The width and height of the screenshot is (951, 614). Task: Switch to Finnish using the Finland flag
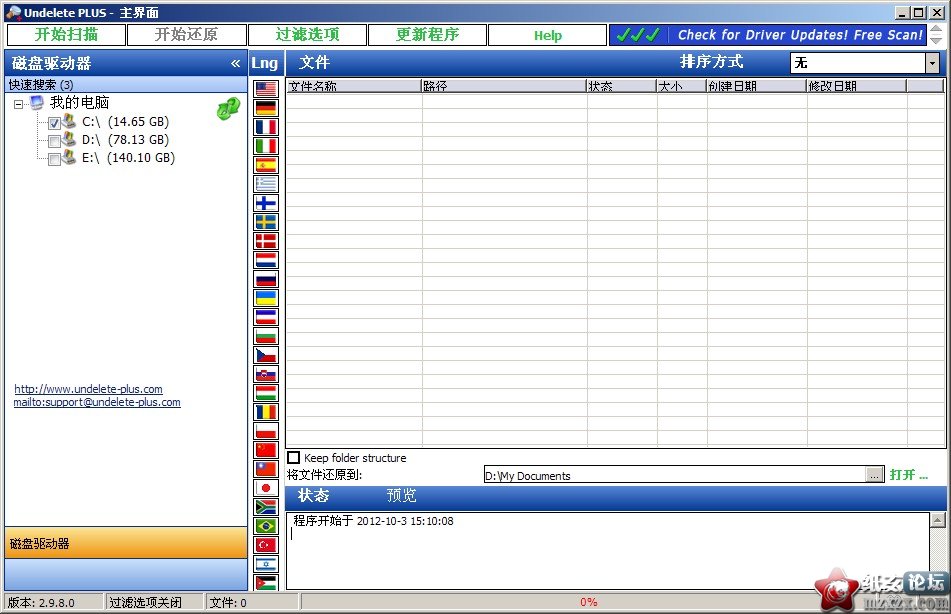click(266, 203)
